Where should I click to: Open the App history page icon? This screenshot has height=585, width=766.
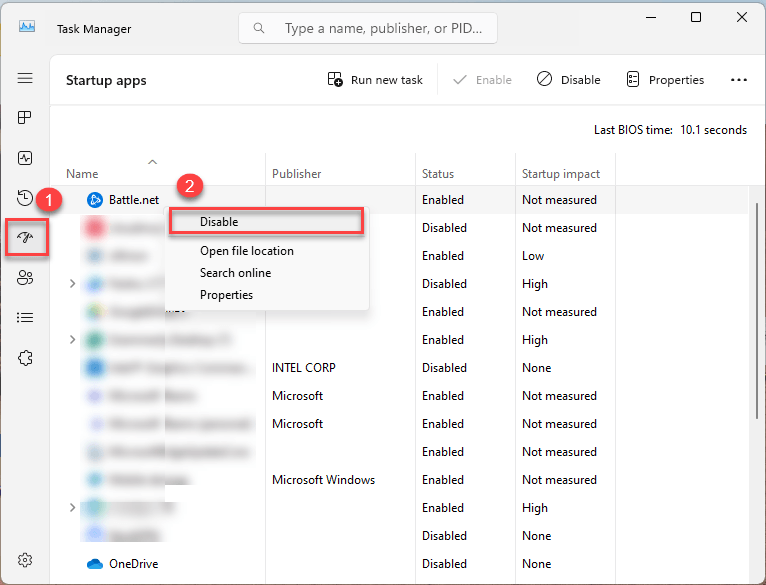coord(25,198)
